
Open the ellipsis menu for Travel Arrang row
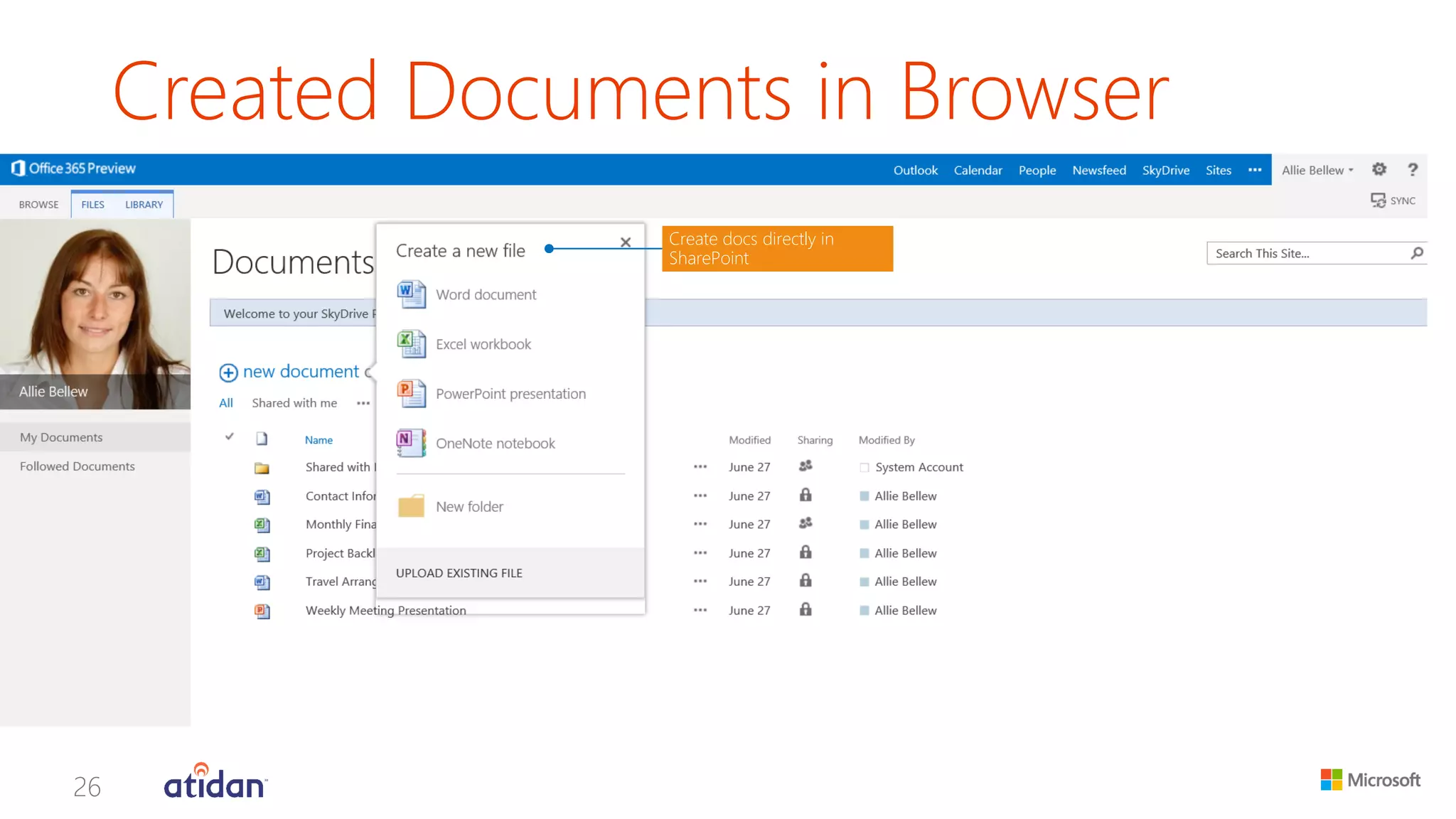700,582
